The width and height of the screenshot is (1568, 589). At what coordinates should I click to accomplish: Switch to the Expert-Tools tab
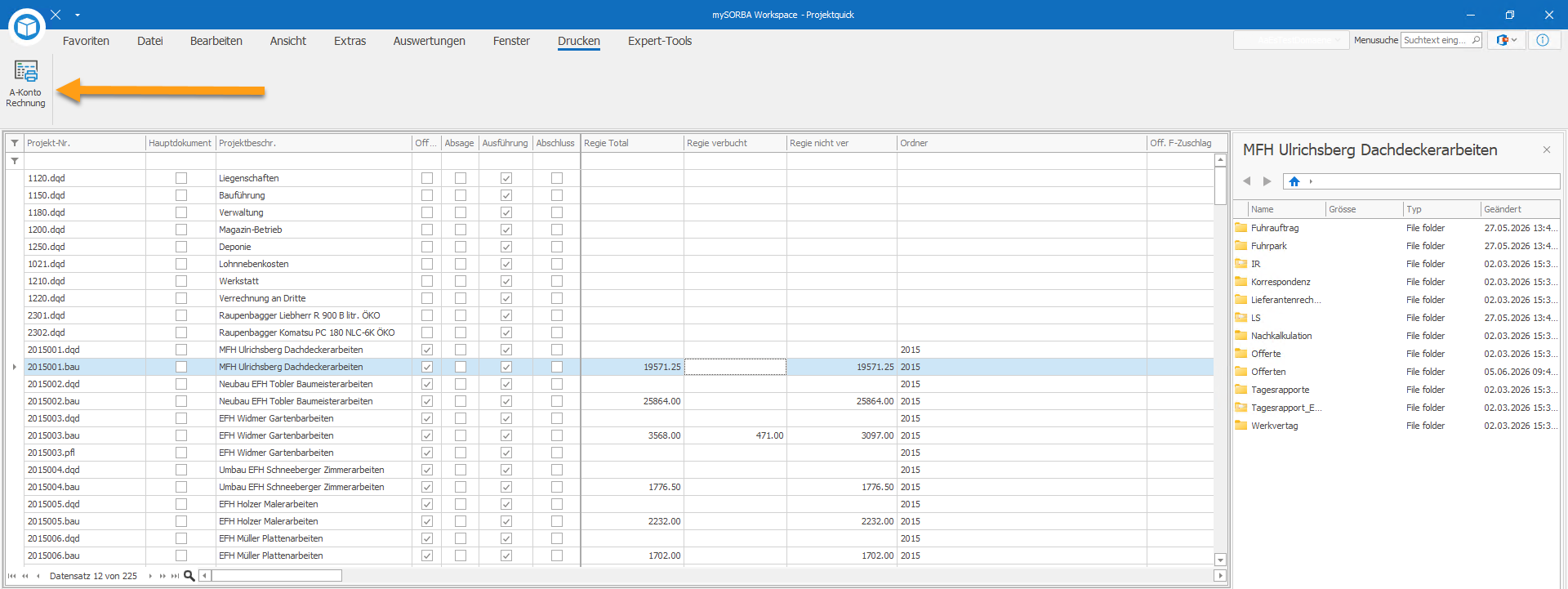[x=660, y=41]
